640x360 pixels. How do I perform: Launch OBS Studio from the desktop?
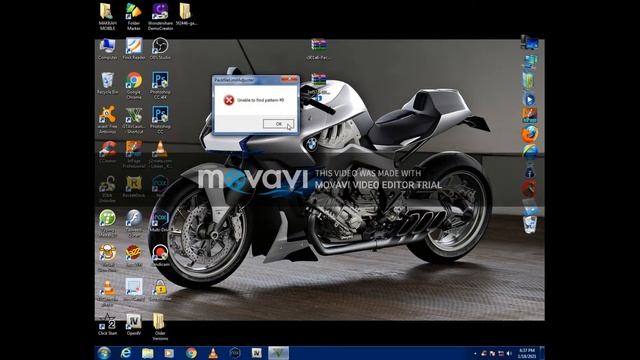pos(160,49)
